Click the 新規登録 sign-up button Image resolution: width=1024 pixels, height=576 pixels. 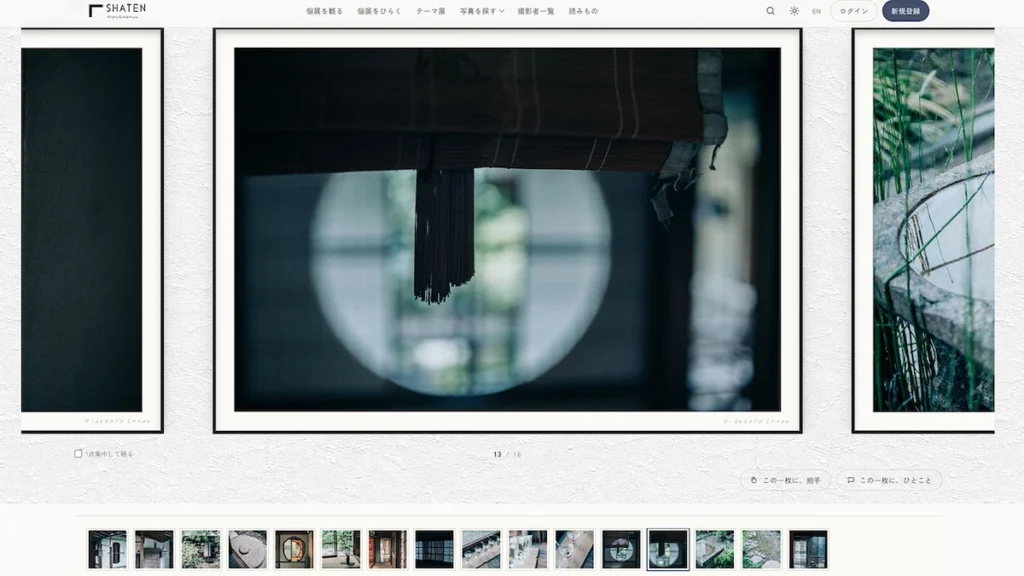point(905,11)
